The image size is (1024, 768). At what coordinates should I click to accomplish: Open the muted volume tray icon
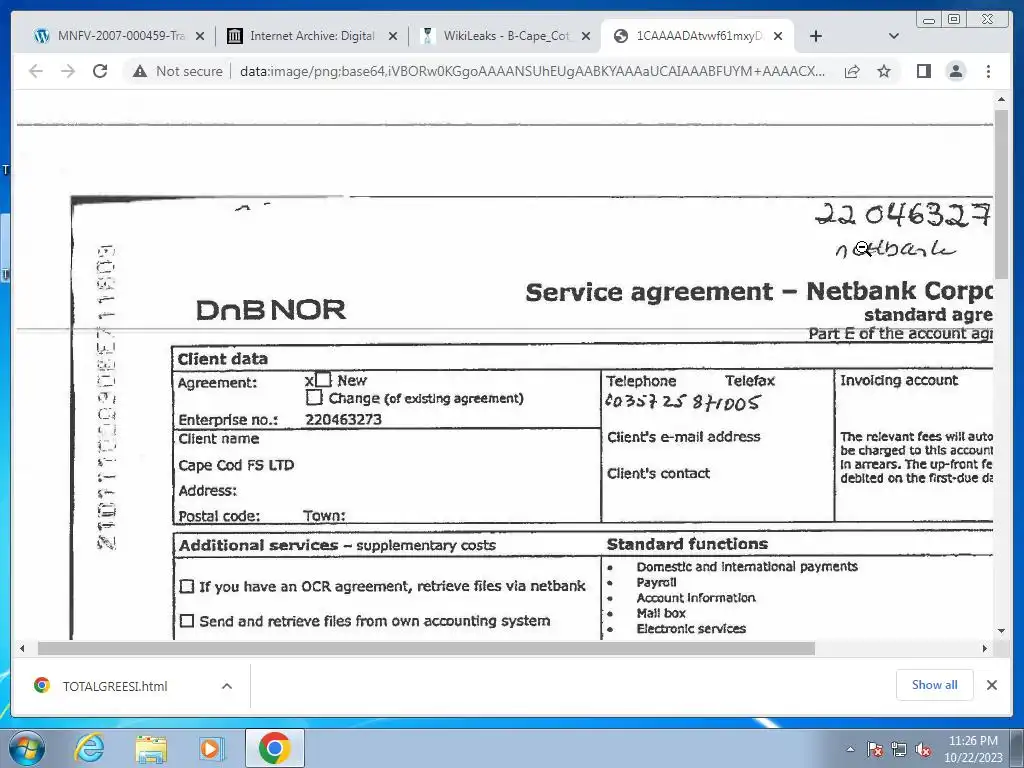[923, 749]
